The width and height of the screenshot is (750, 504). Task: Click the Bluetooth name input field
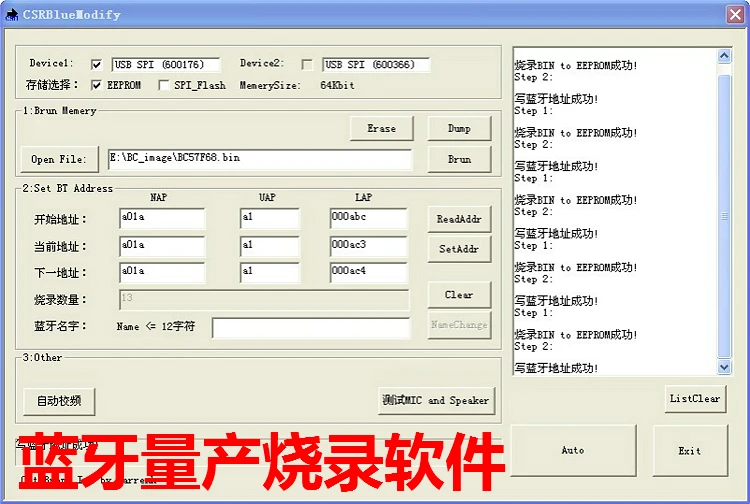click(311, 328)
